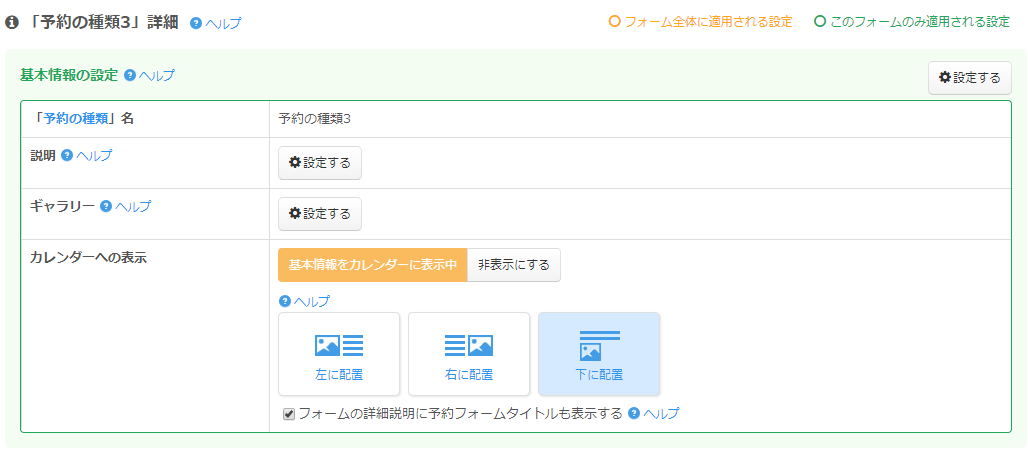Click help icon next to the page title

click(x=196, y=23)
